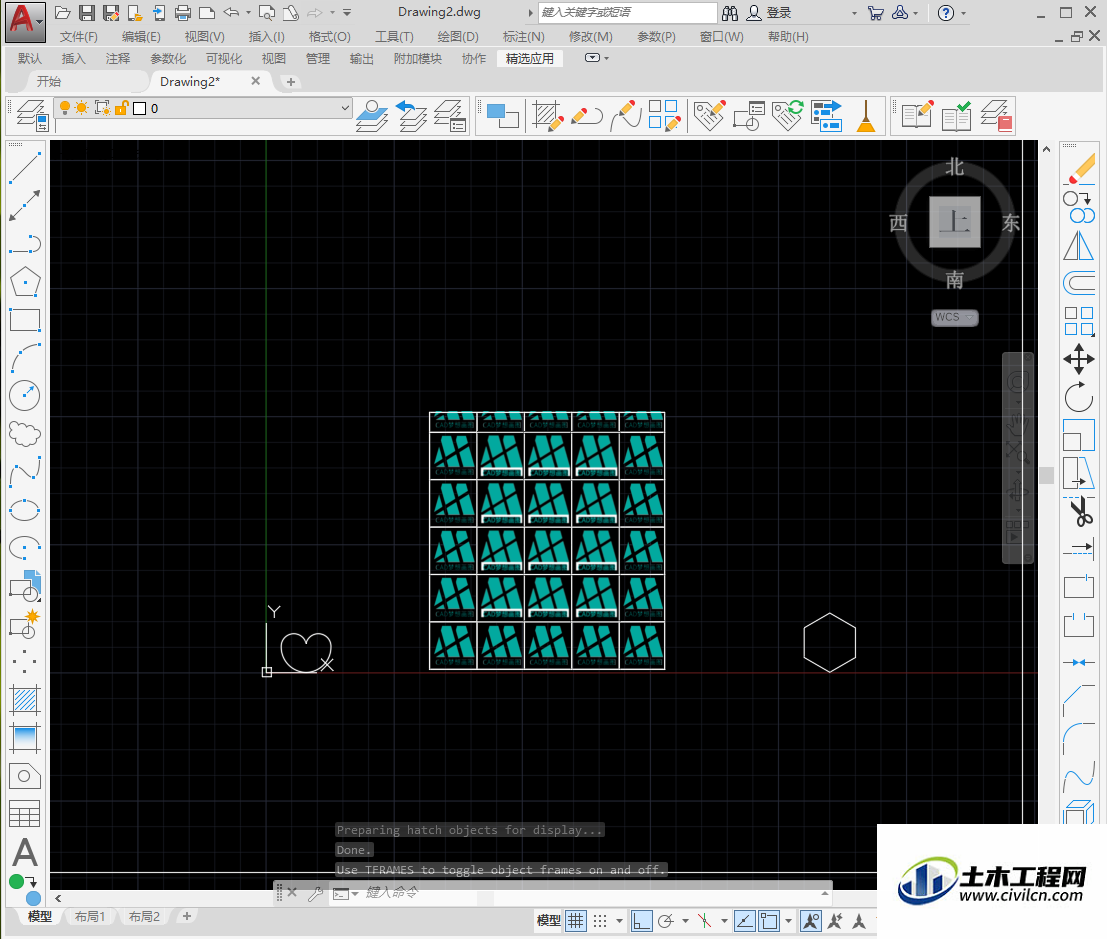Add a new drawing tab with plus button
This screenshot has height=939, width=1107.
(x=290, y=82)
